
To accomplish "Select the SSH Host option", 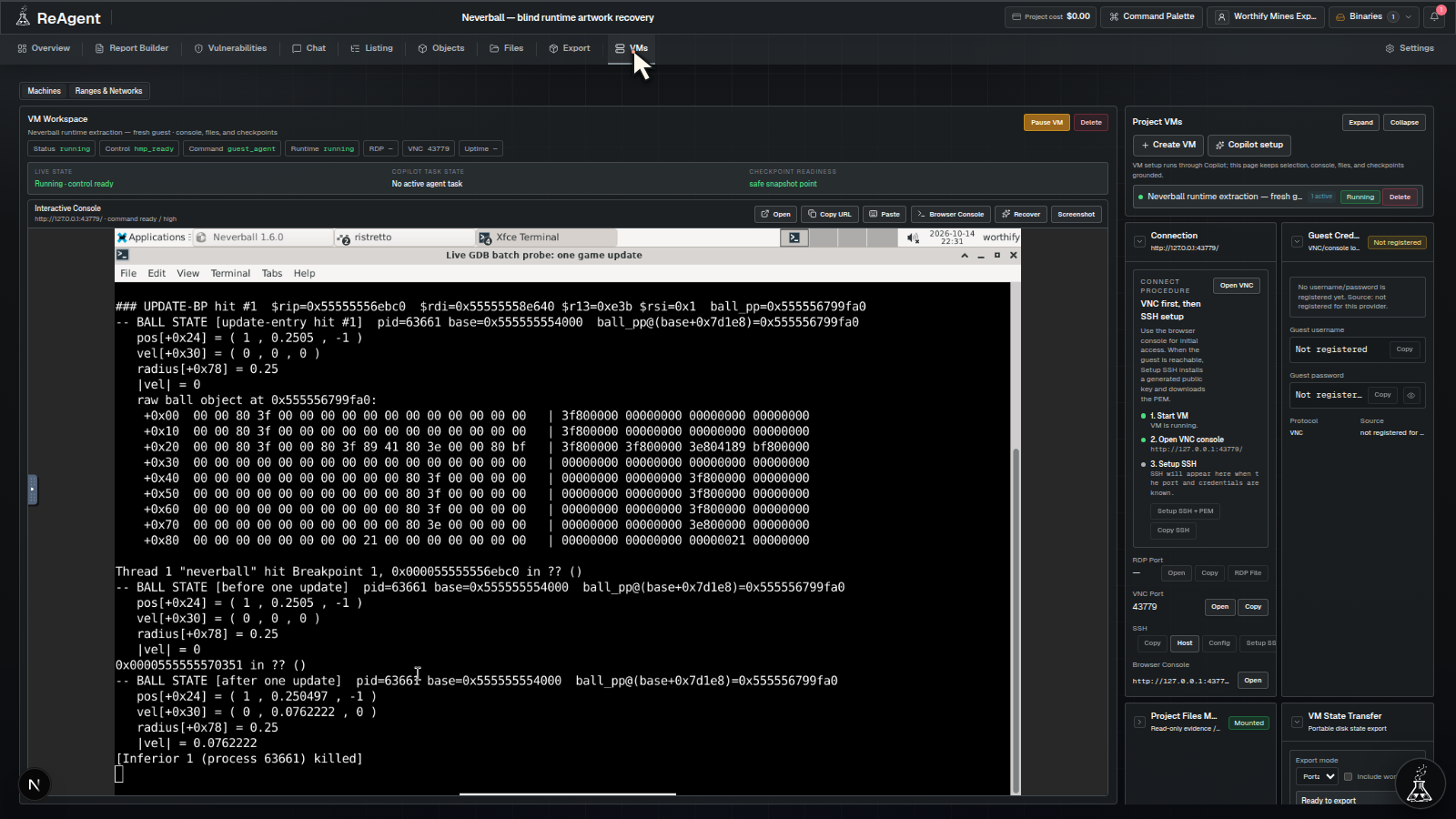I will (x=1184, y=643).
